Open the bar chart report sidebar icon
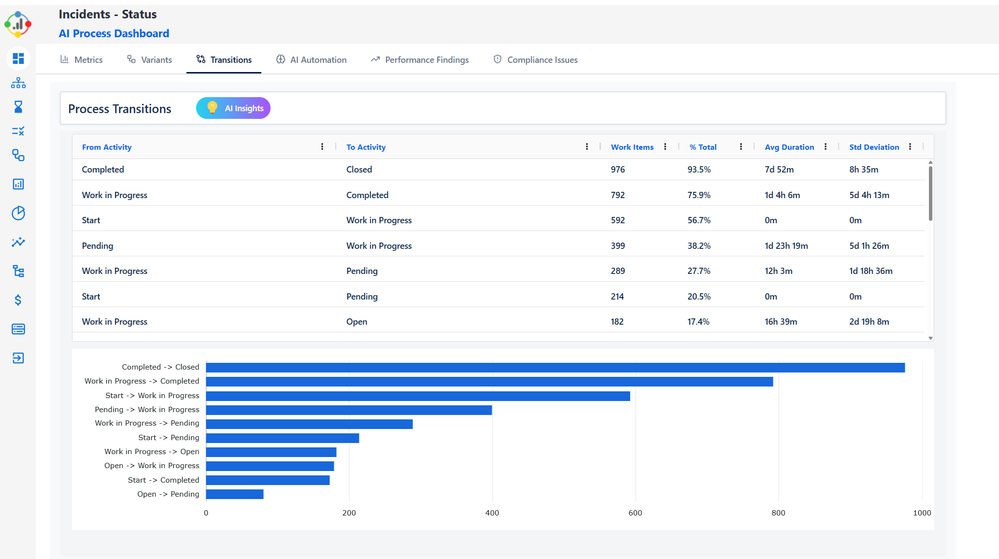This screenshot has width=999, height=559. (18, 184)
